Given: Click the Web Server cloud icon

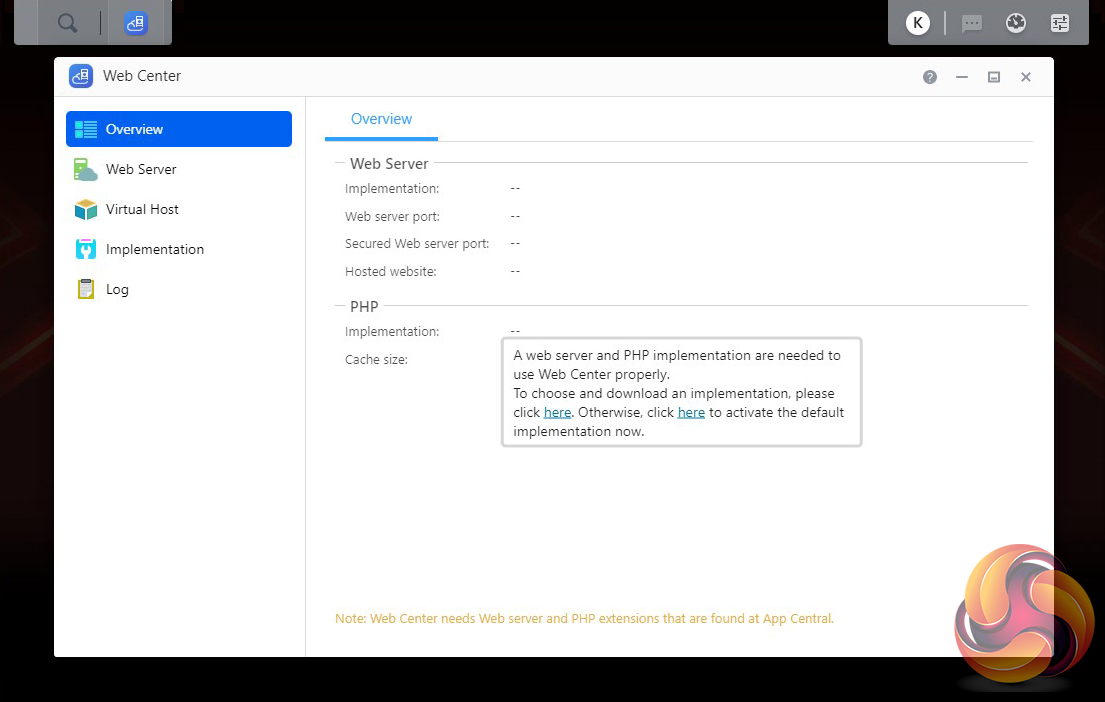Looking at the screenshot, I should pos(85,169).
